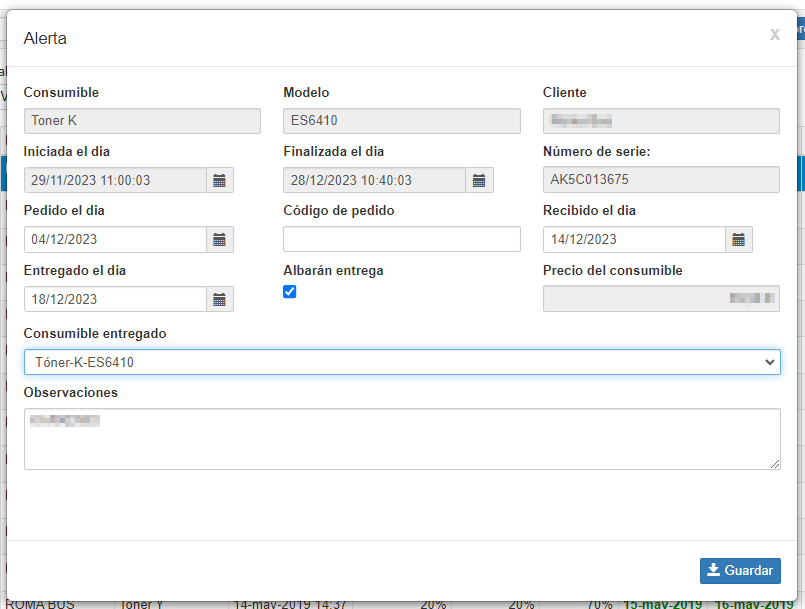Open calendar picker for Recibido el dia

coord(738,240)
